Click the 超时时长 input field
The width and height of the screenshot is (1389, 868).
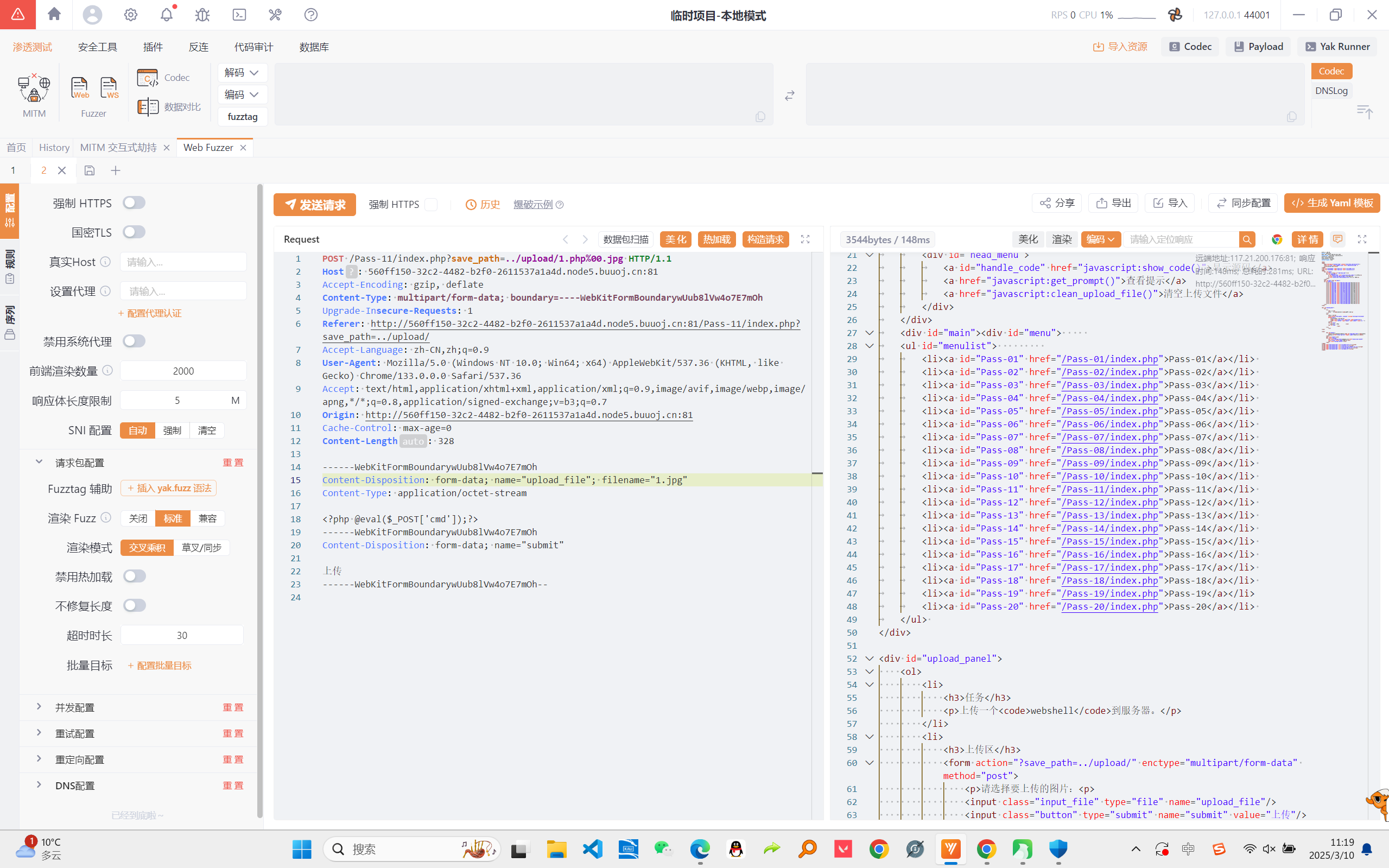pyautogui.click(x=182, y=635)
